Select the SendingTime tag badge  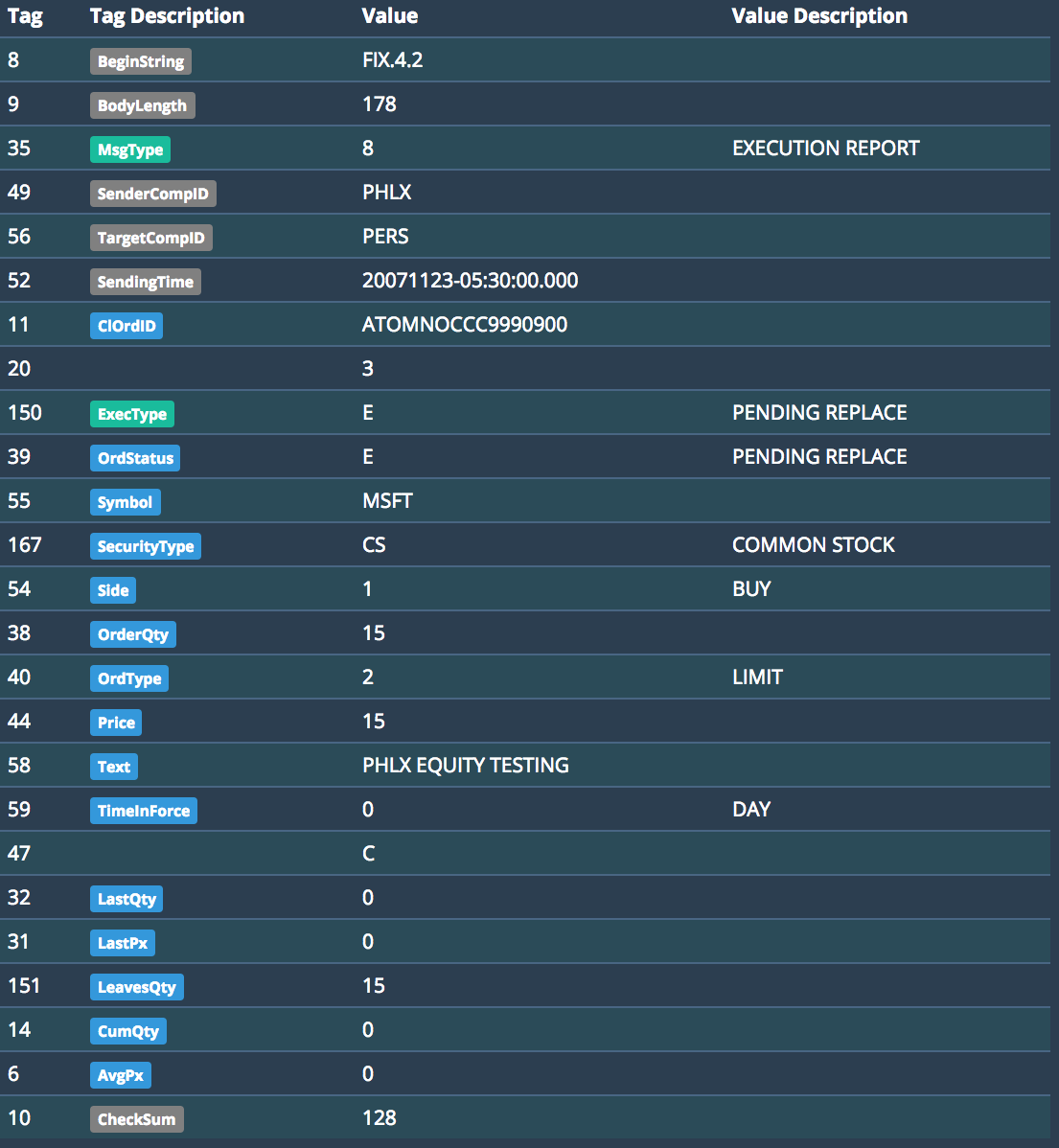(145, 282)
